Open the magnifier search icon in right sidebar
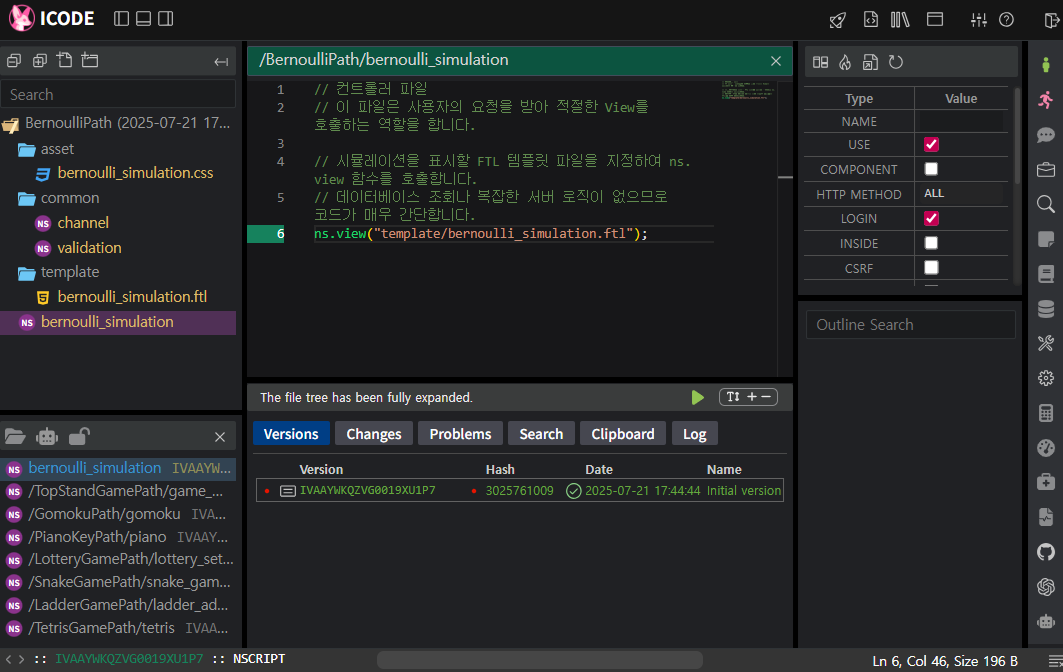Image resolution: width=1063 pixels, height=672 pixels. [1045, 204]
